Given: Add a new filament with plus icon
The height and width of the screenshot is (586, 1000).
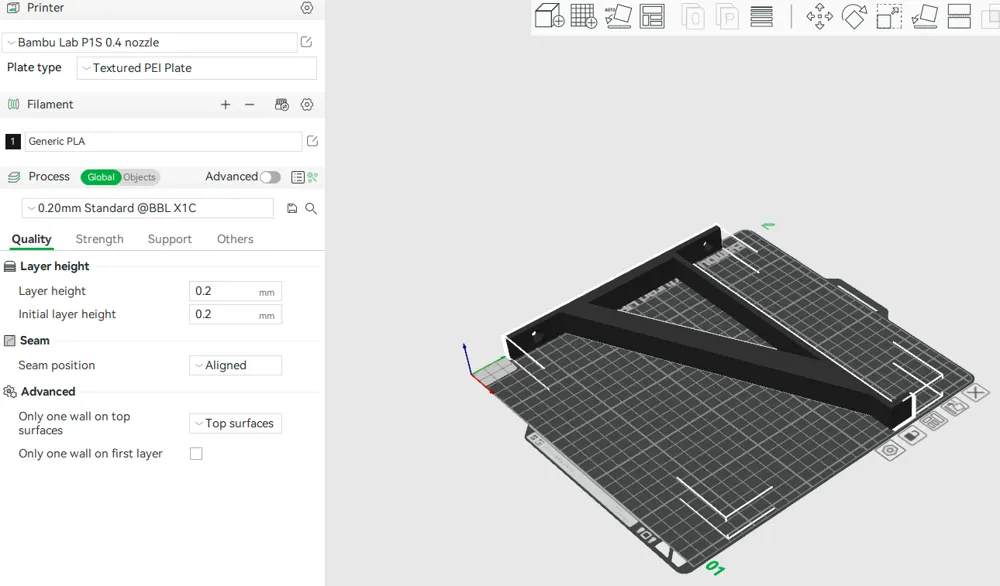Looking at the screenshot, I should point(225,105).
